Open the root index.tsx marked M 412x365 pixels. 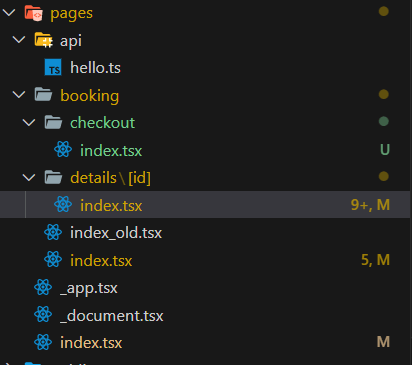[91, 343]
